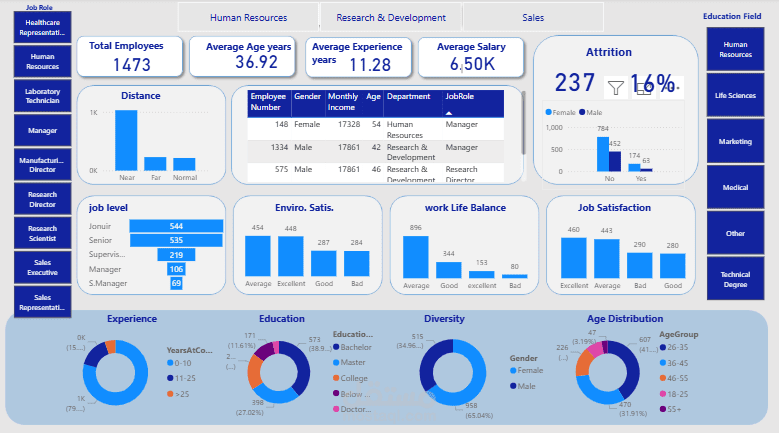Click the filter funnel icon in Attrition card
The image size is (779, 433).
click(x=616, y=88)
